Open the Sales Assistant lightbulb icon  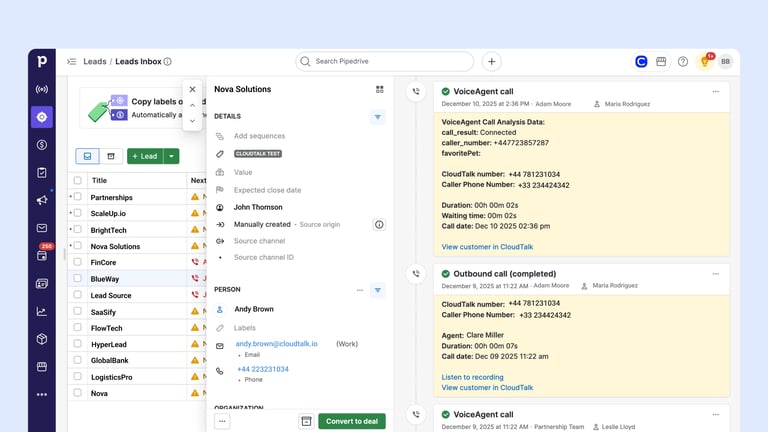(x=705, y=61)
